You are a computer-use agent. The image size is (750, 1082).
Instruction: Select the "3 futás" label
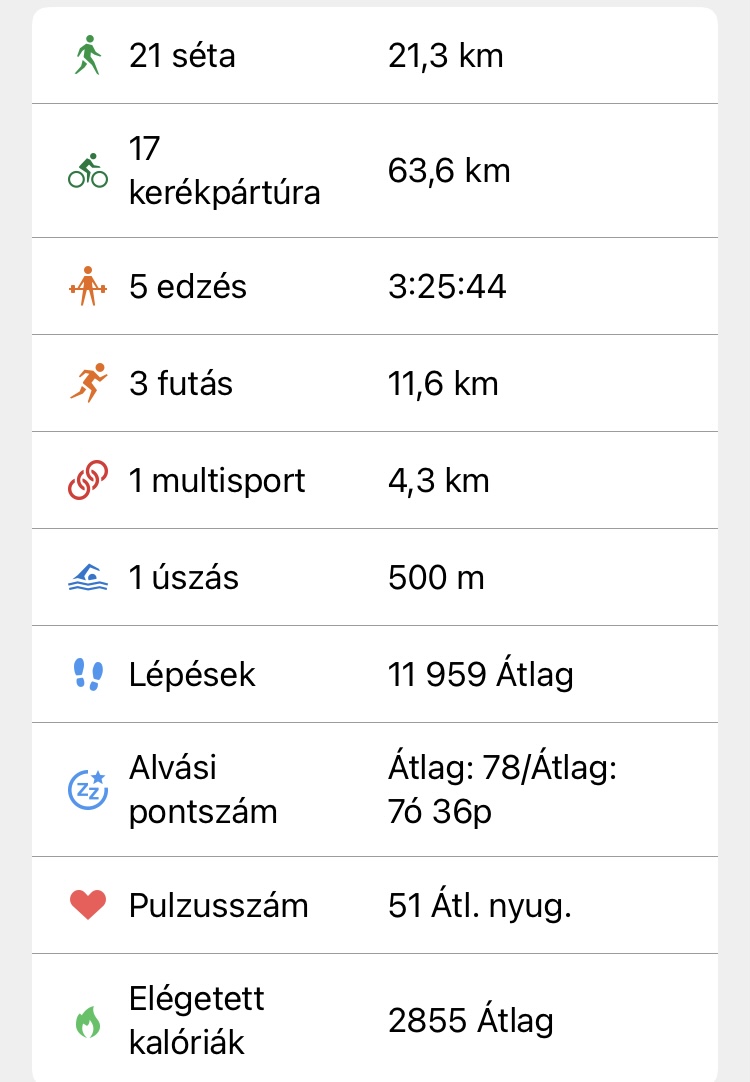pos(181,384)
